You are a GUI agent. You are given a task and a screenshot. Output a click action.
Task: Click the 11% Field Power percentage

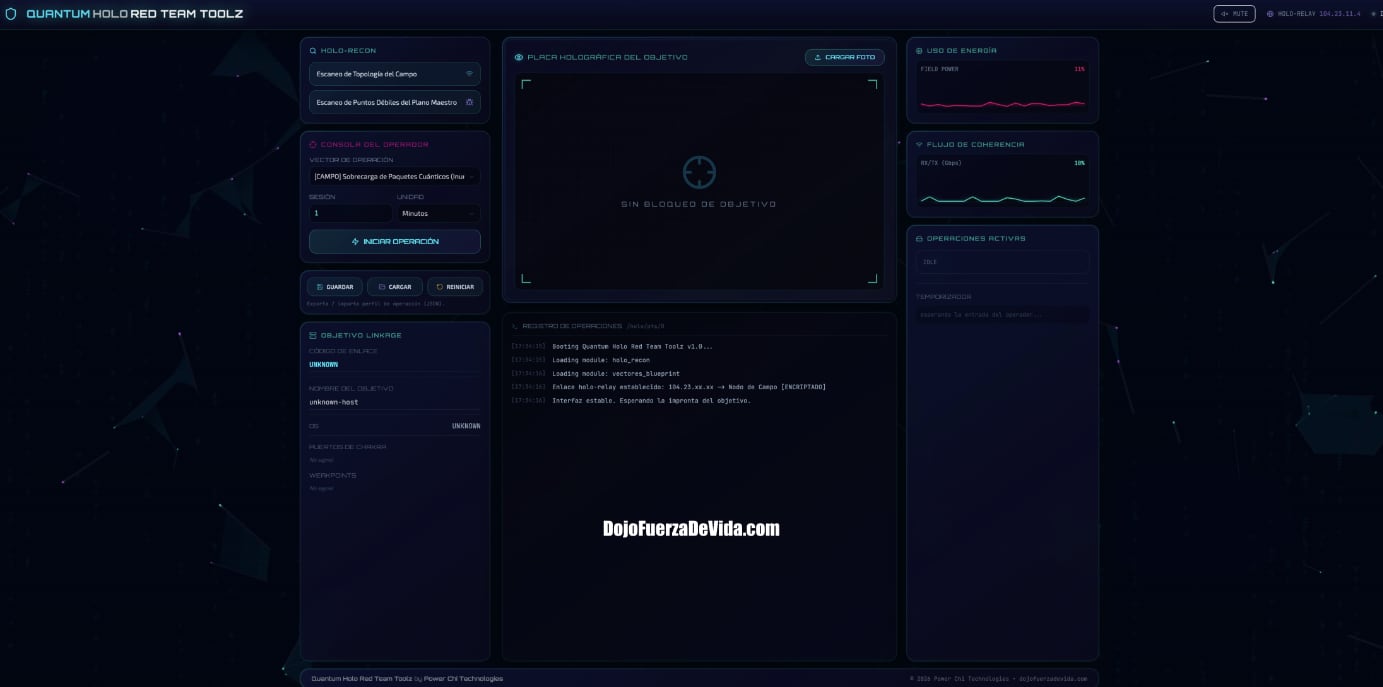click(1079, 69)
